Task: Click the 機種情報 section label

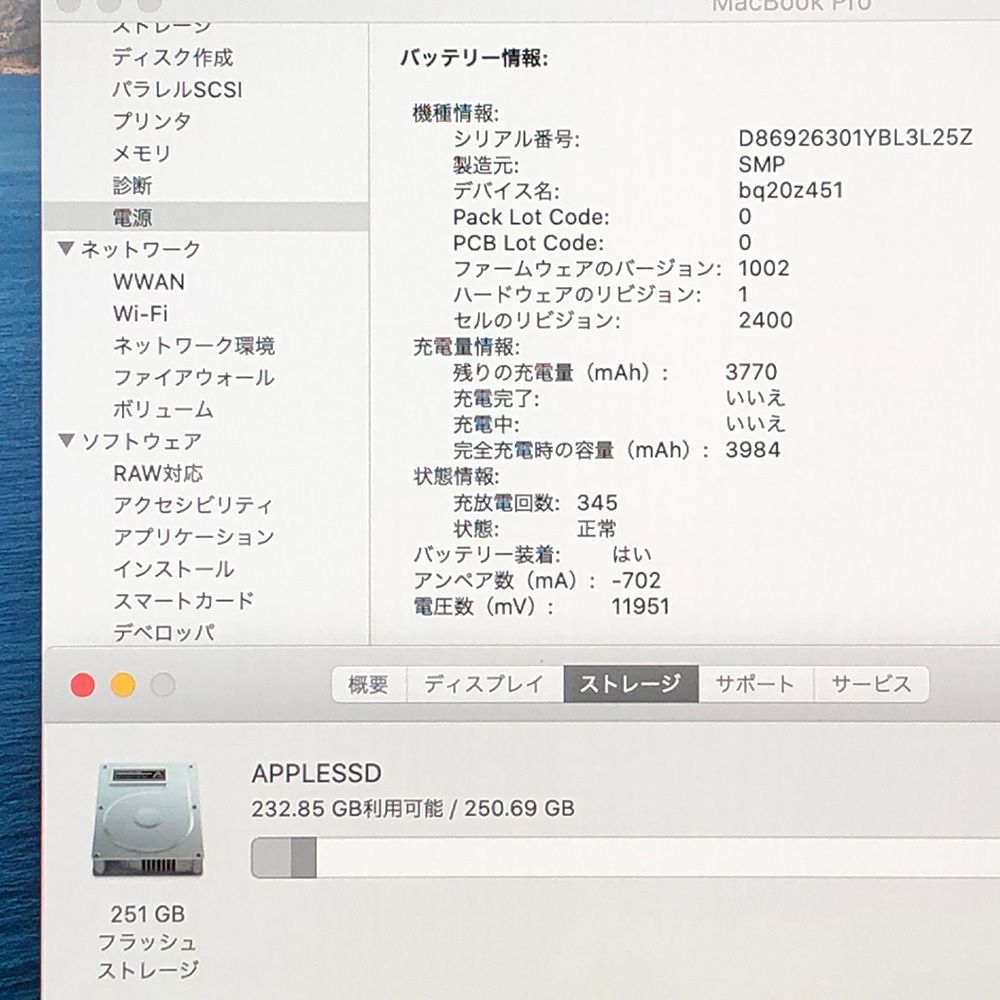Action: (455, 113)
